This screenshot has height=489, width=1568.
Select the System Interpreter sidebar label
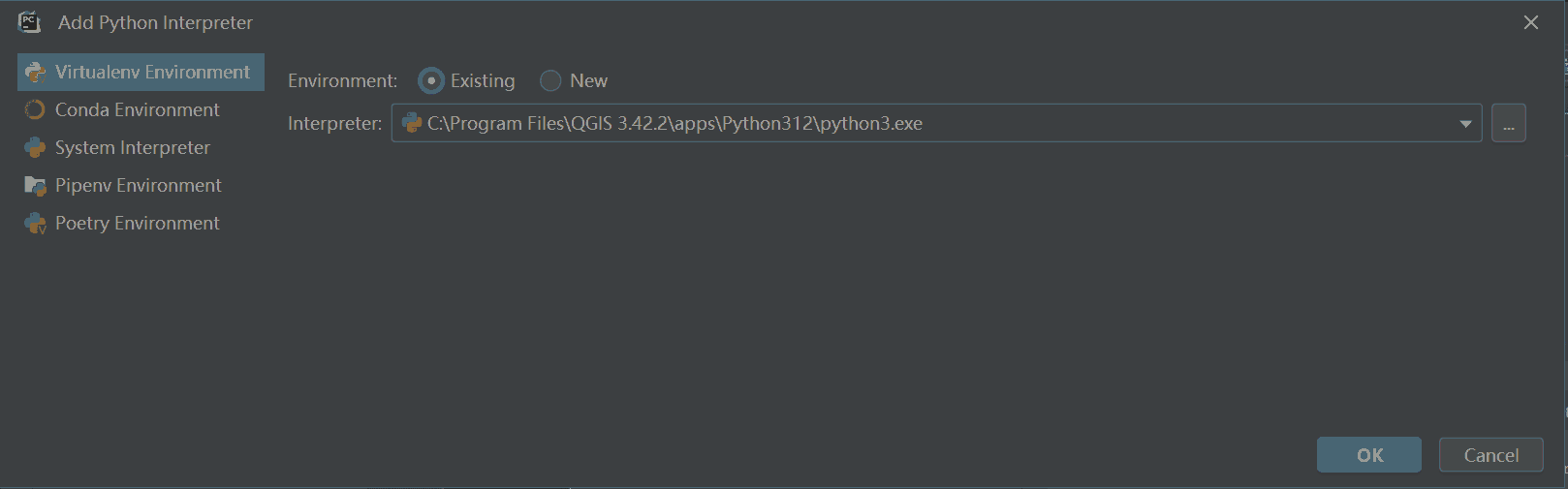tap(133, 147)
